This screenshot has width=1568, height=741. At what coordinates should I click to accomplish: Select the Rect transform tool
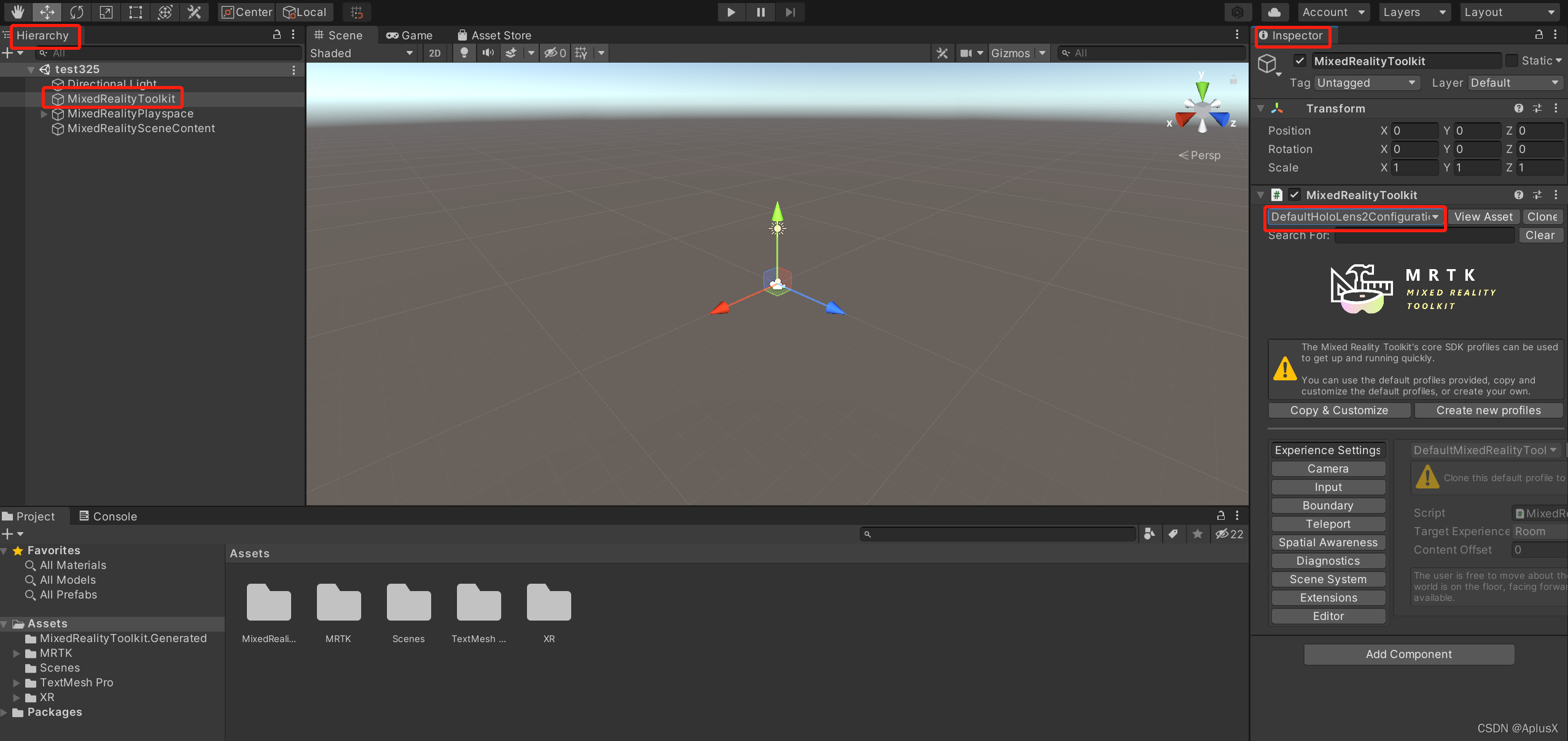coord(135,12)
